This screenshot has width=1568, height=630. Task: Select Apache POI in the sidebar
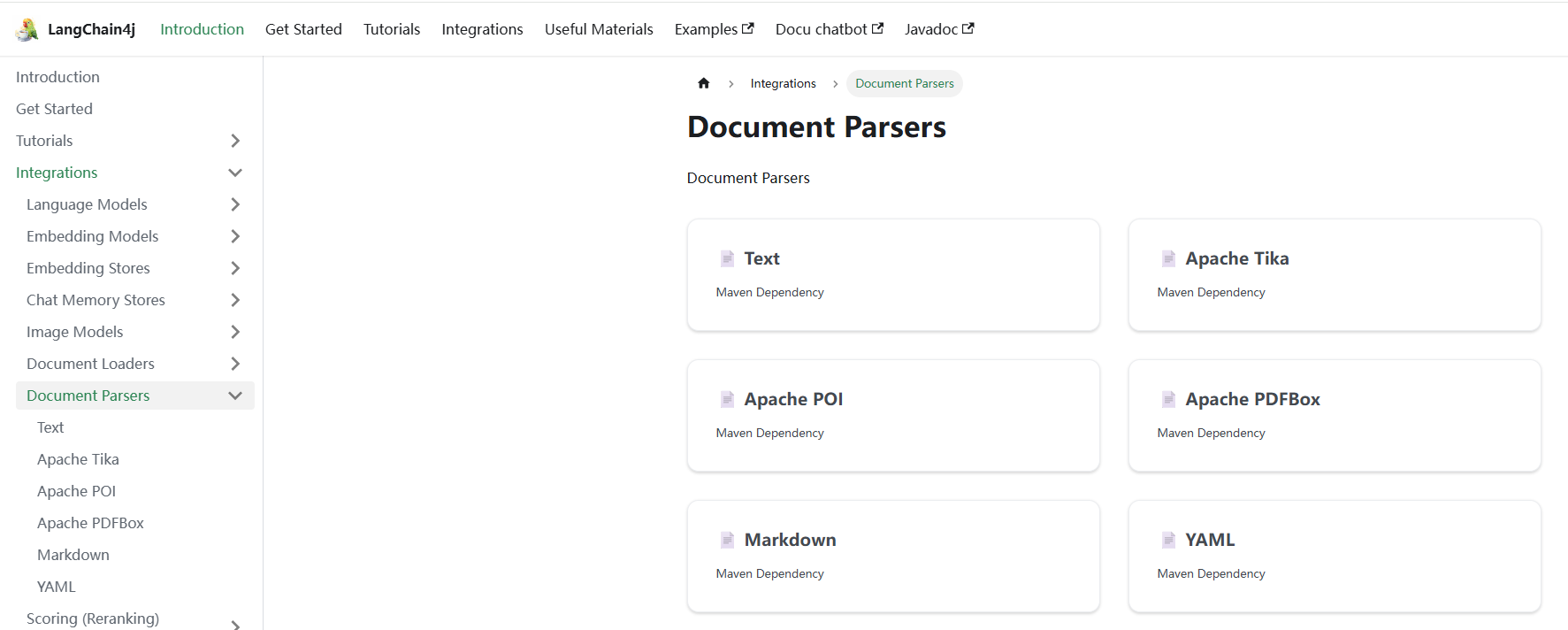click(x=76, y=491)
